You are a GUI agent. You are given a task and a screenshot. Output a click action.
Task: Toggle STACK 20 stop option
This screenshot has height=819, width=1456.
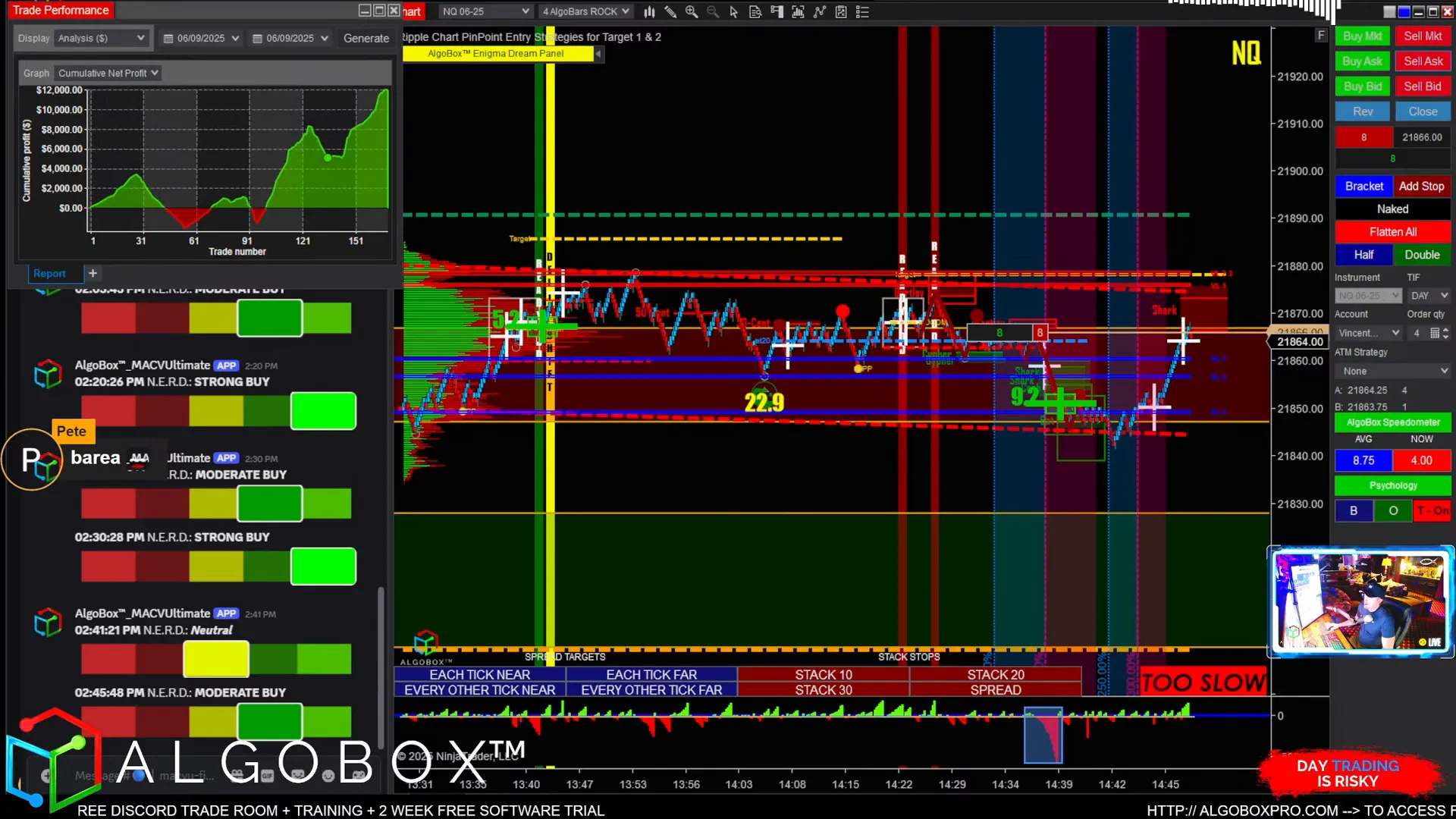click(x=996, y=674)
